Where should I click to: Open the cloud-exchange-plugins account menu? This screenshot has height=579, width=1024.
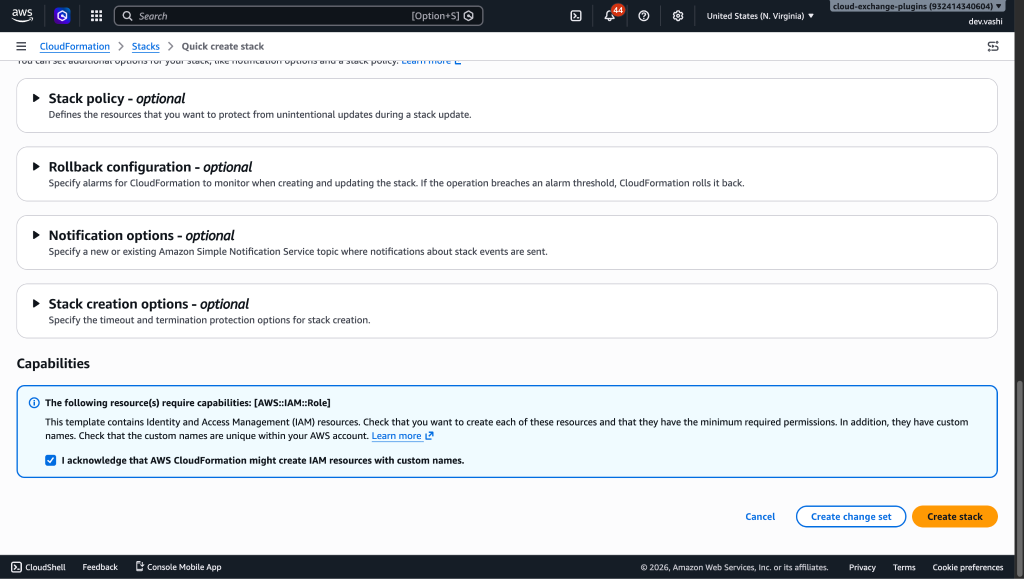pos(918,6)
